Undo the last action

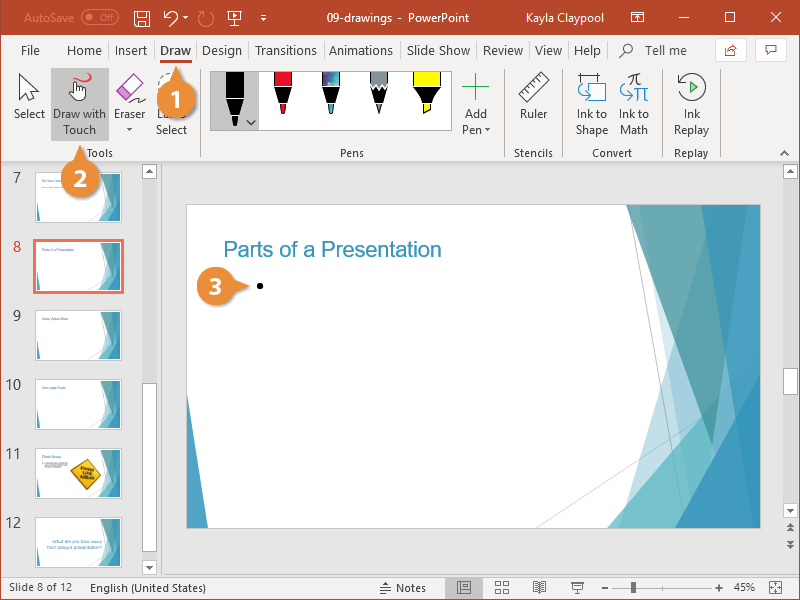pos(170,18)
